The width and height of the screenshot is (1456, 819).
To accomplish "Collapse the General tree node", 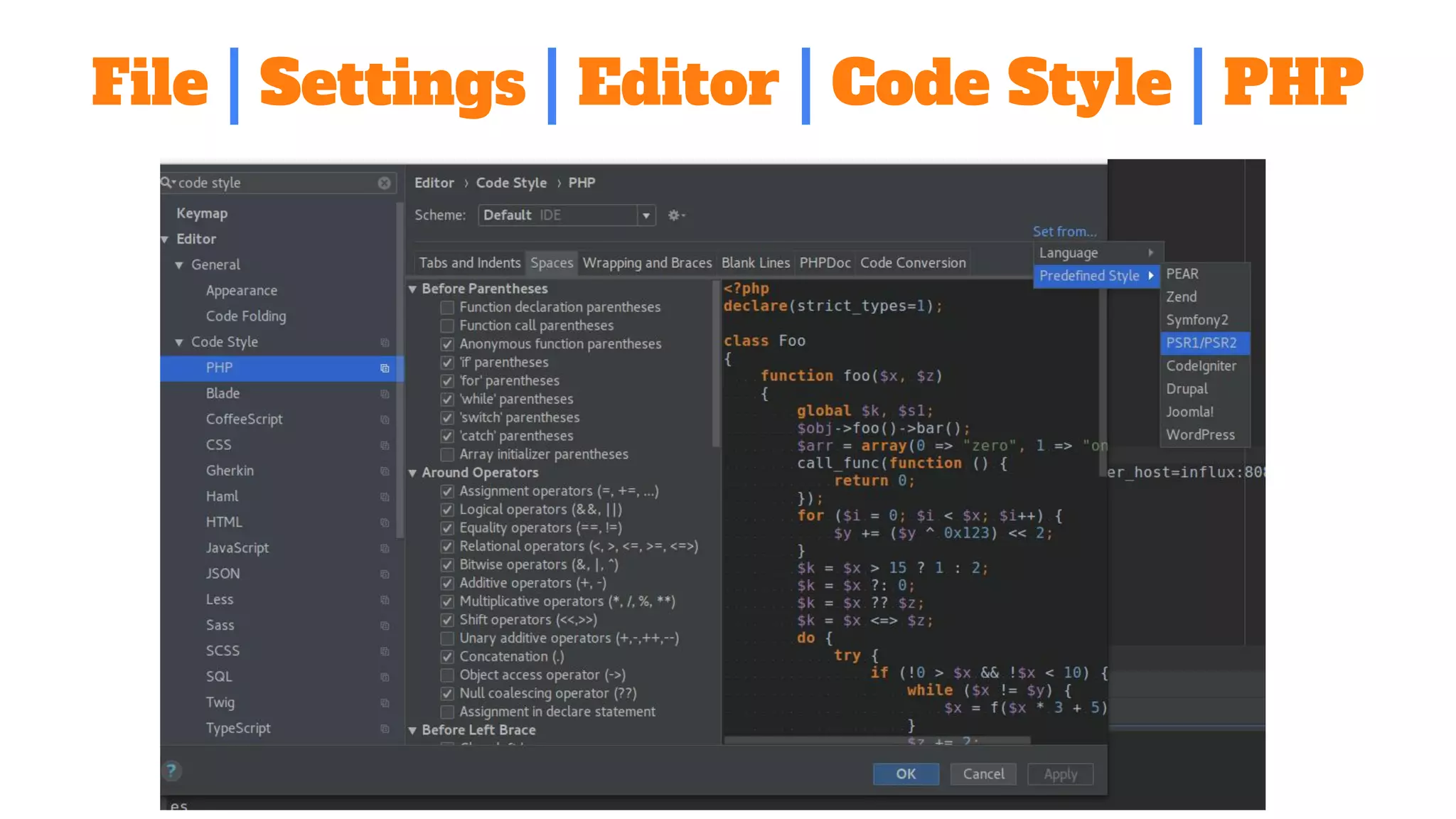I will (179, 265).
